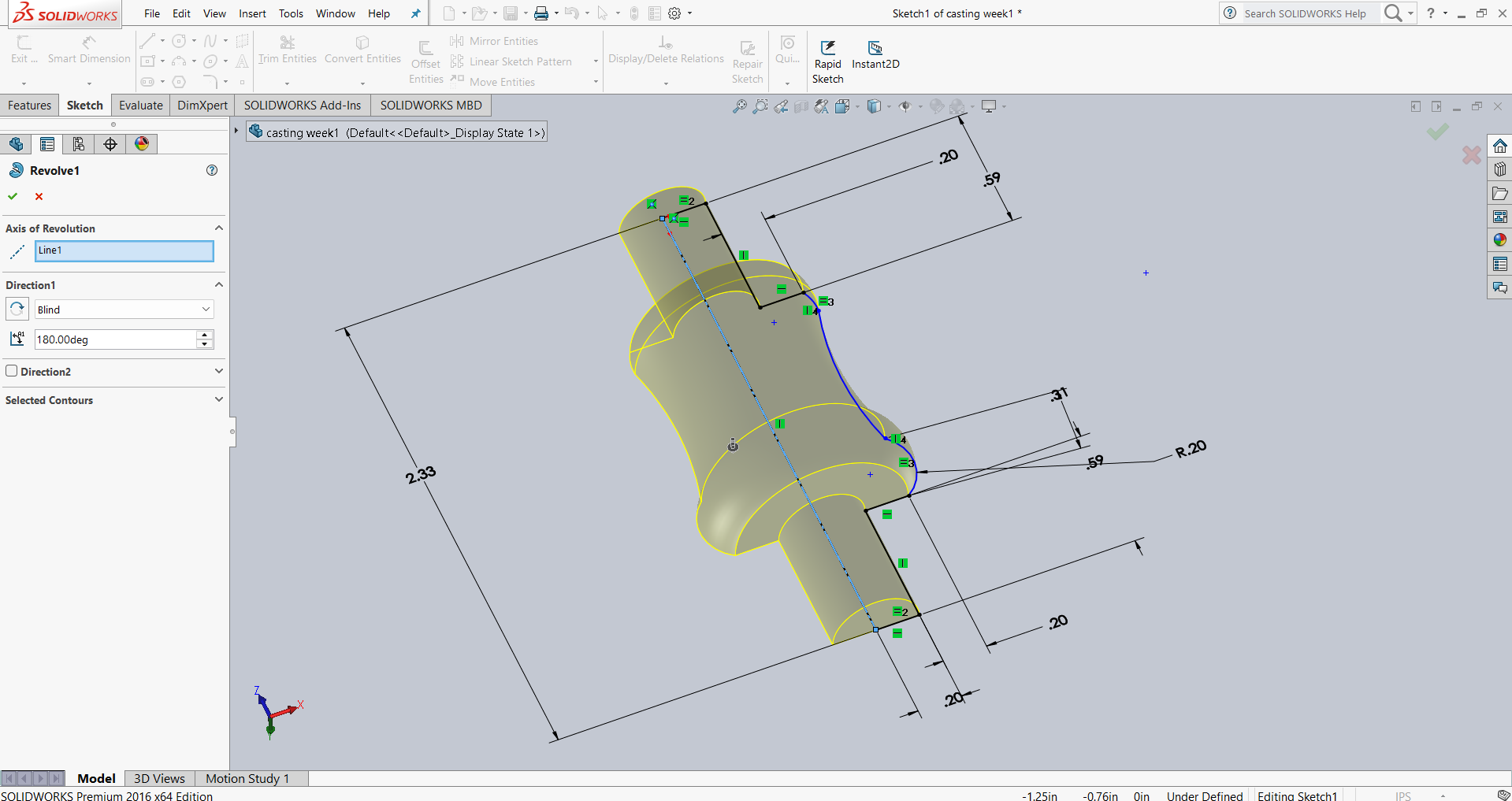
Task: Open Revolve1 help question mark
Action: tap(212, 170)
